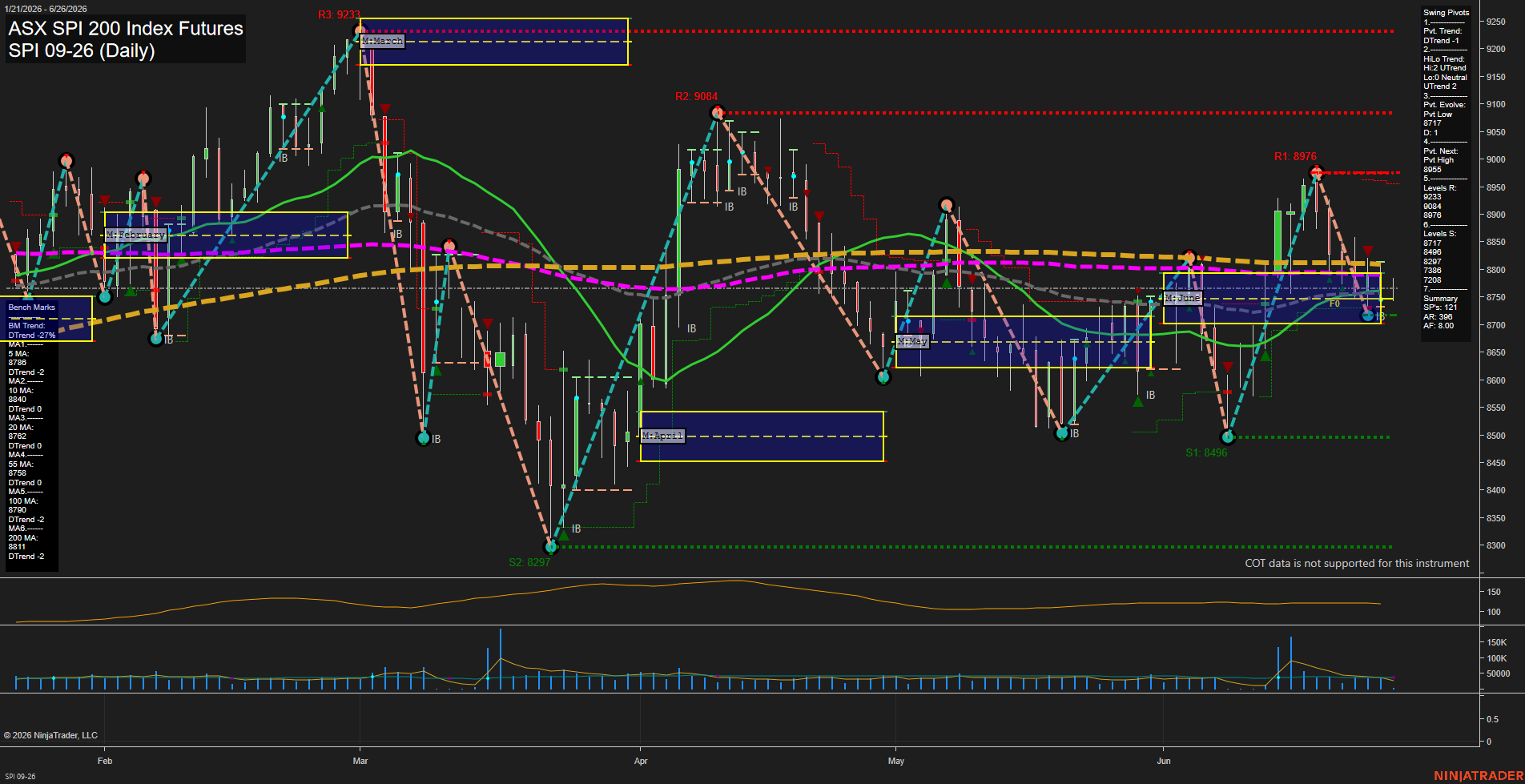
Task: Click the 200 MA value 8811
Action: point(18,547)
